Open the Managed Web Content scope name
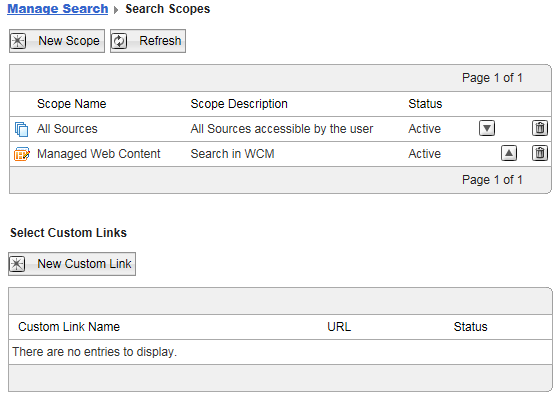This screenshot has width=556, height=397. click(99, 154)
